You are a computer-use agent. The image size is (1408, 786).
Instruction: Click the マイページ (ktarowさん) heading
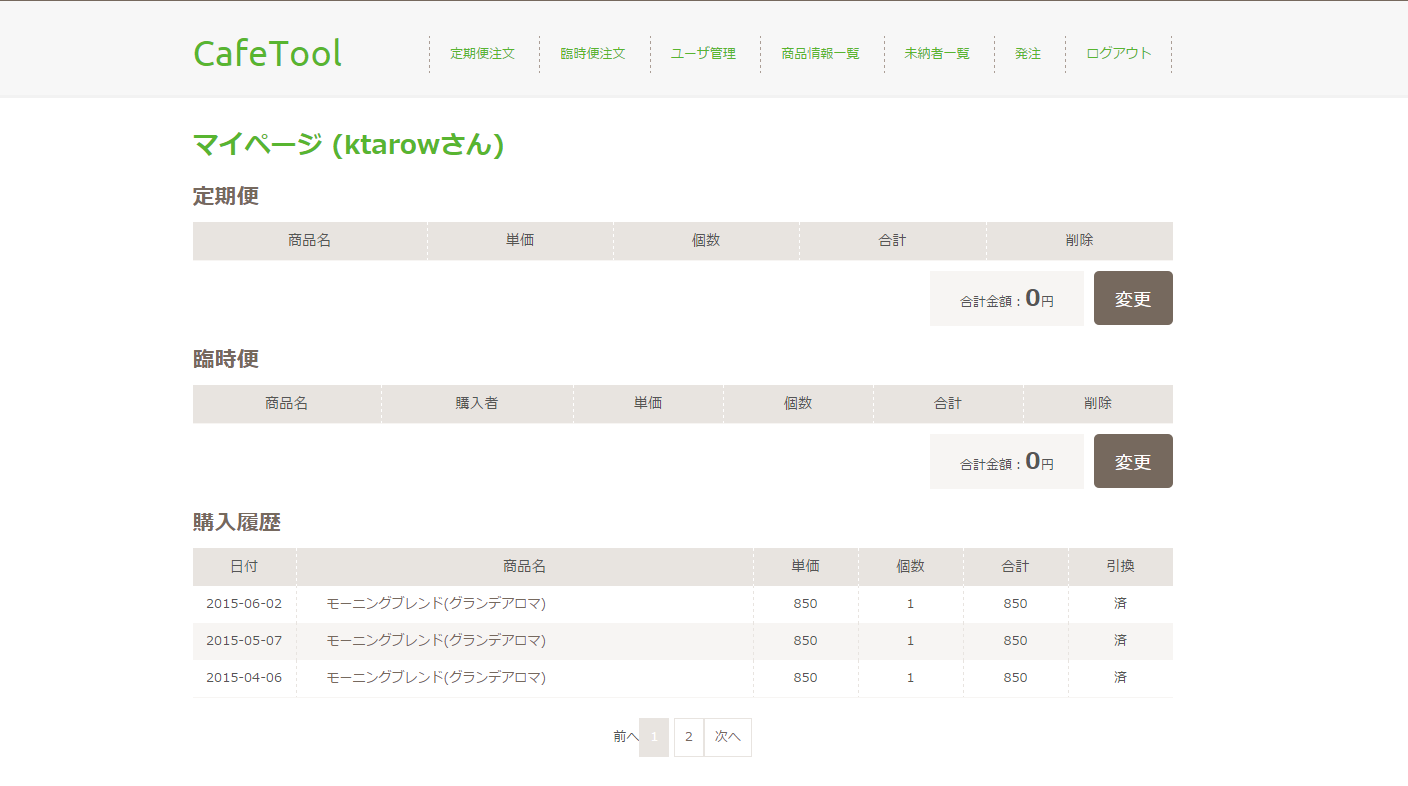point(348,145)
